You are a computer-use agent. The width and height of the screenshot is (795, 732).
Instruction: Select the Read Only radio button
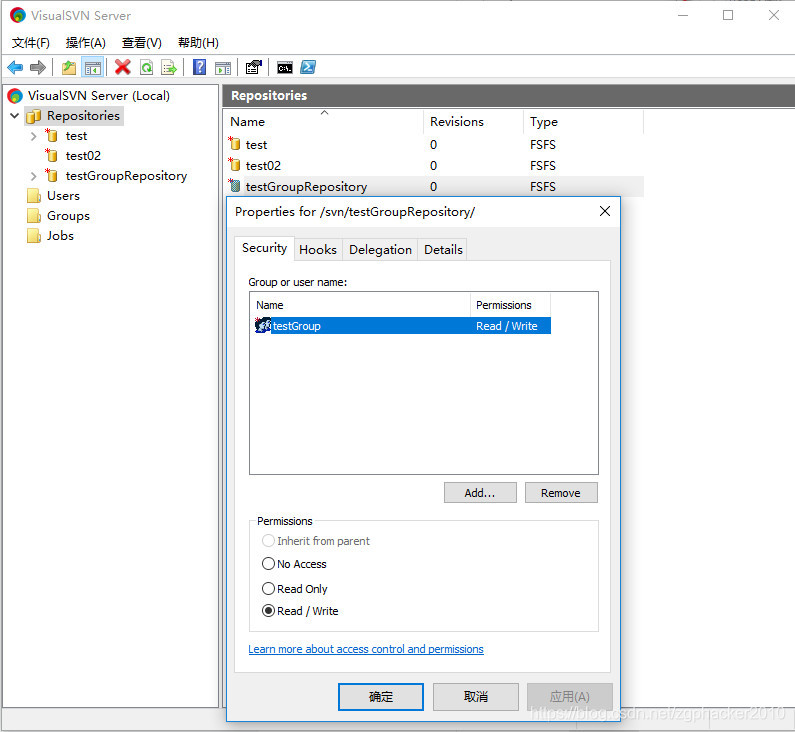(268, 589)
